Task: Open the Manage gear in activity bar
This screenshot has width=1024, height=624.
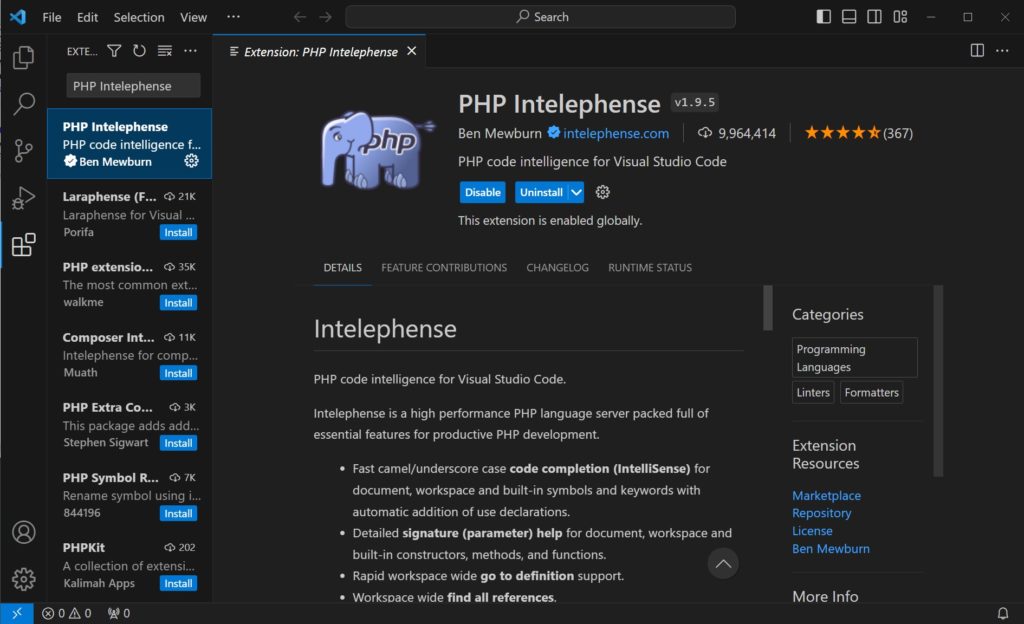Action: click(x=24, y=579)
